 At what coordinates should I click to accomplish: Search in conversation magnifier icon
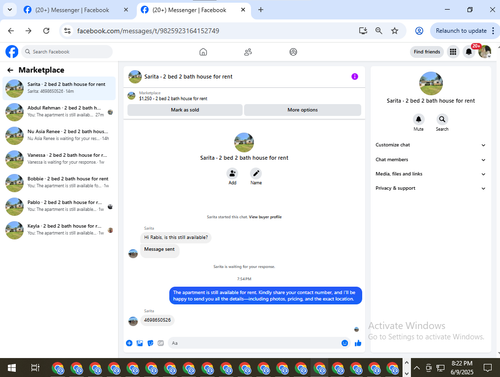tap(442, 119)
